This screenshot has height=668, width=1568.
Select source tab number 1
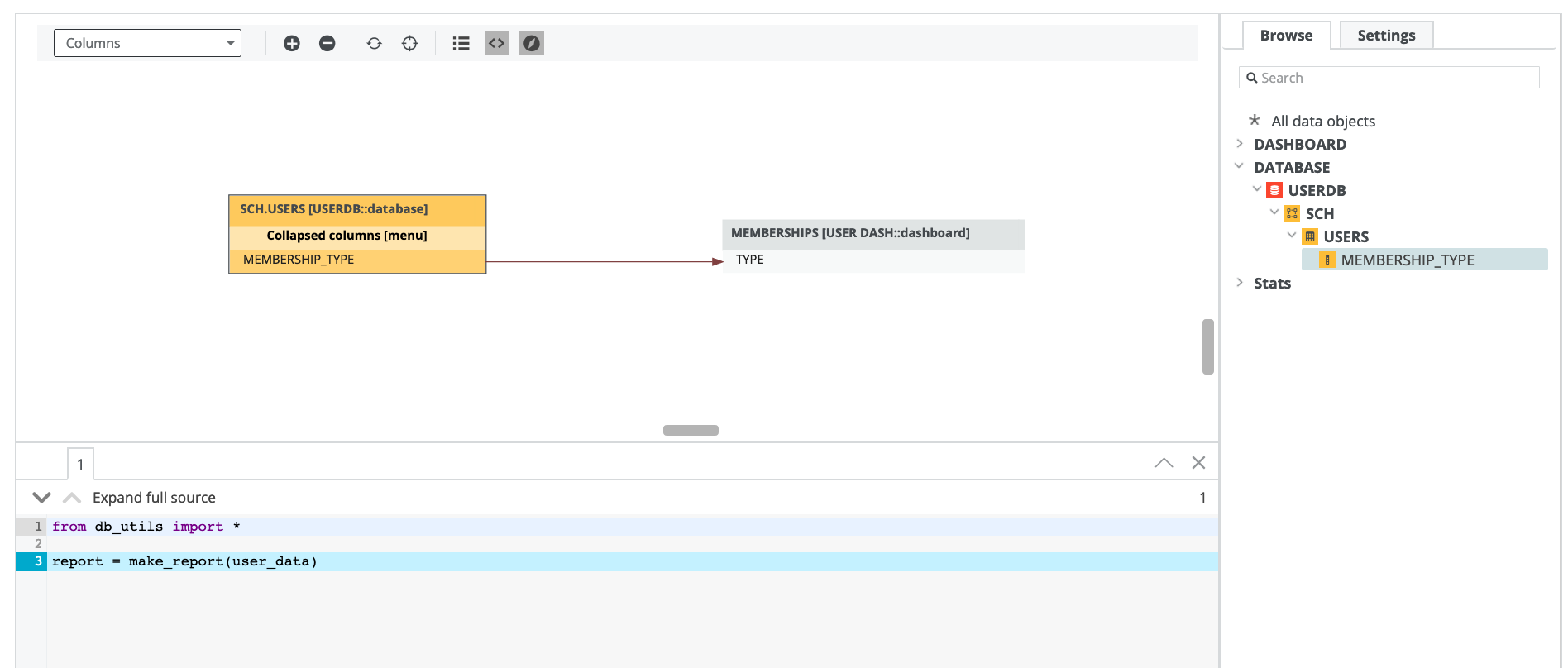click(x=80, y=464)
